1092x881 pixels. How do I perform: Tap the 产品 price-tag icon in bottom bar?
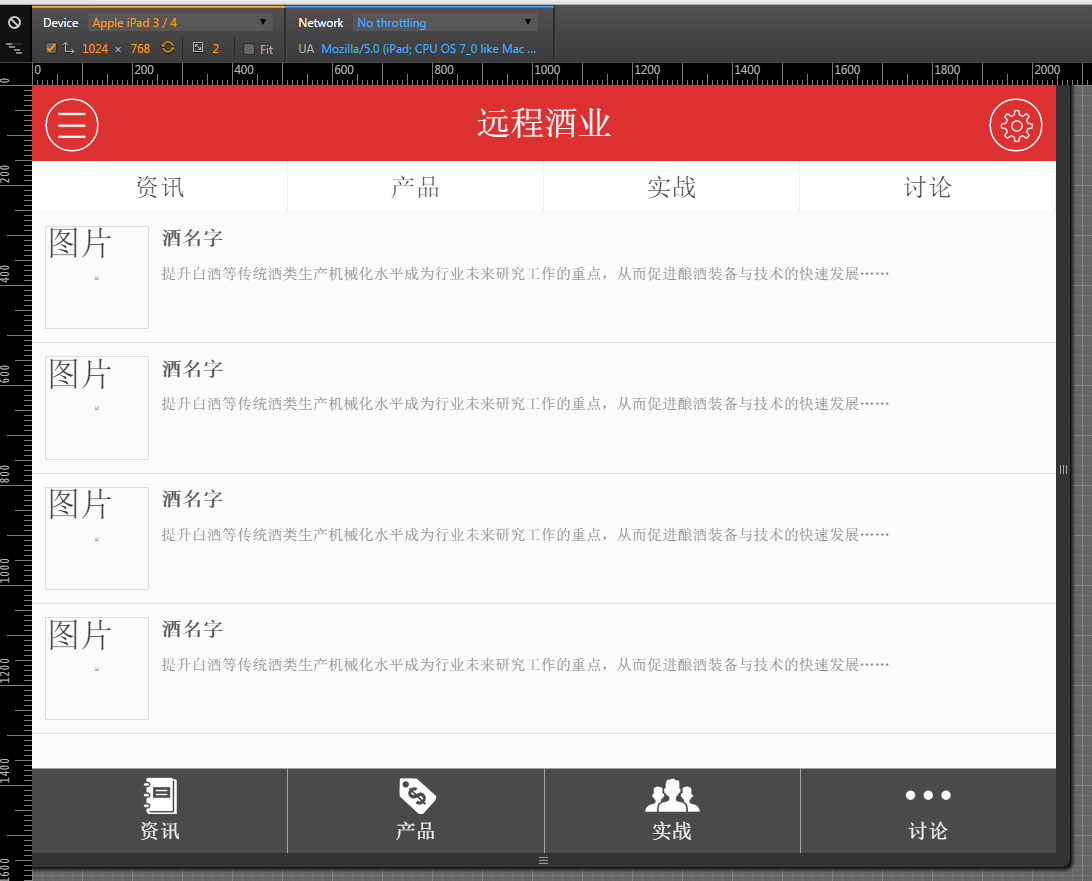pyautogui.click(x=415, y=796)
